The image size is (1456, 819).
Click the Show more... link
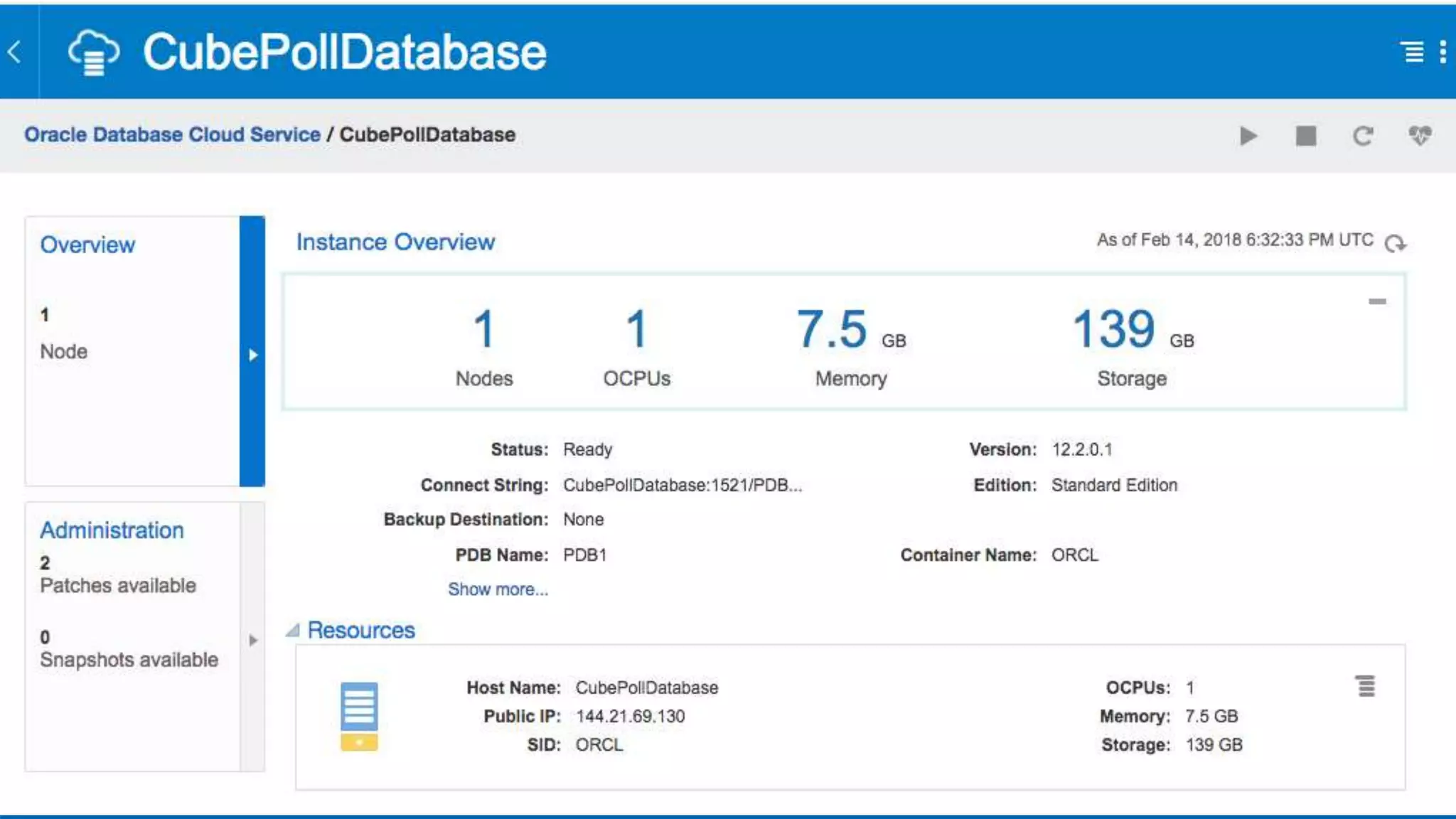tap(498, 589)
